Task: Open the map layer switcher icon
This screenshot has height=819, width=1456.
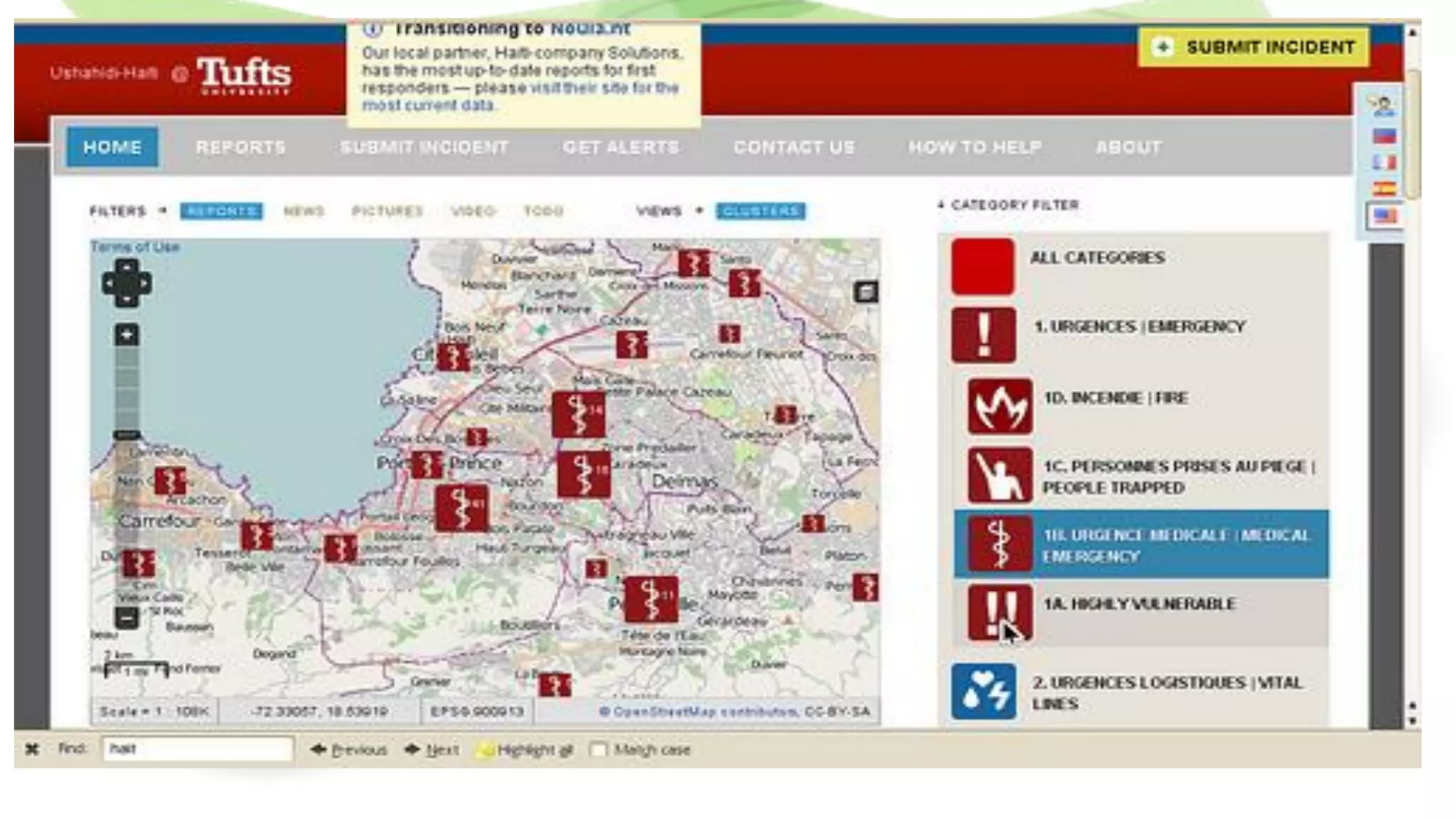Action: 865,291
